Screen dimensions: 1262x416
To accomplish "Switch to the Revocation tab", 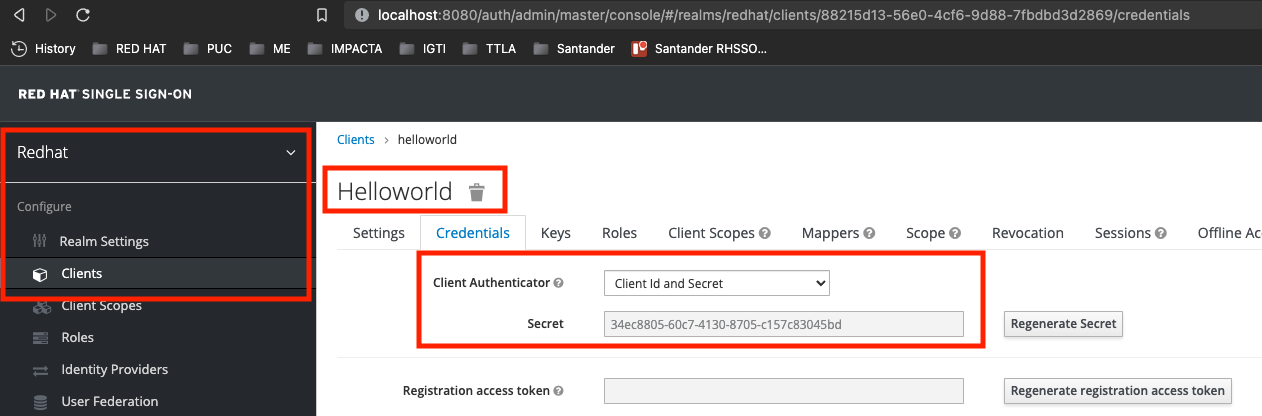I will pos(1028,233).
